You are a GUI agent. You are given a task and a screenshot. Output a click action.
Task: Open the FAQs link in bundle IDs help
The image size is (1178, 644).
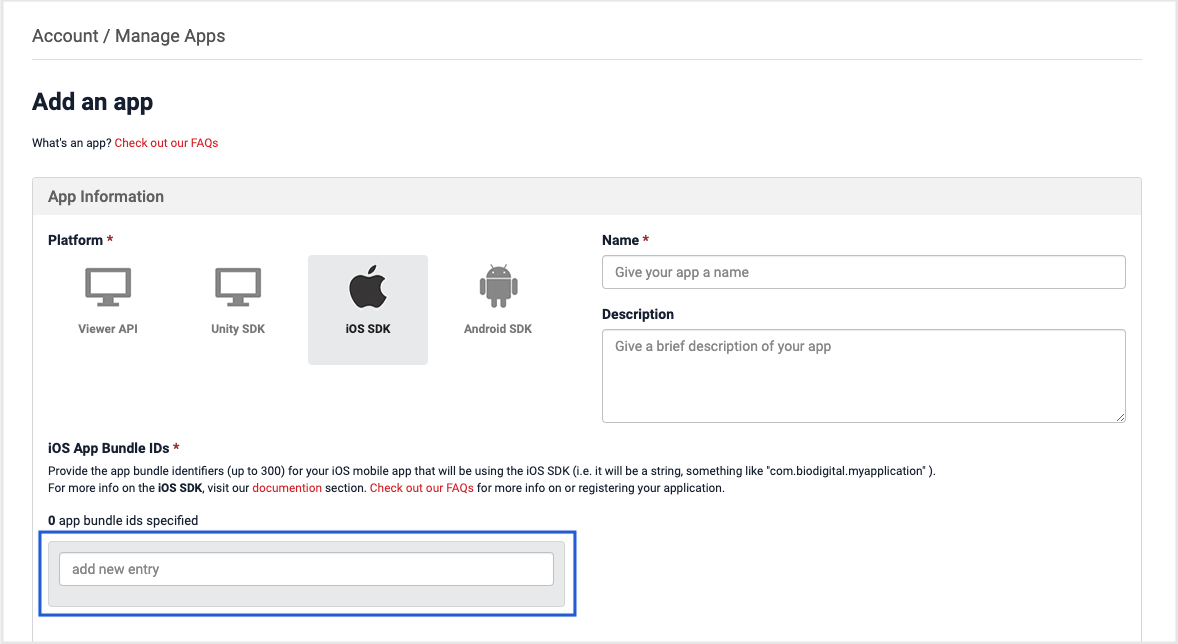(421, 488)
